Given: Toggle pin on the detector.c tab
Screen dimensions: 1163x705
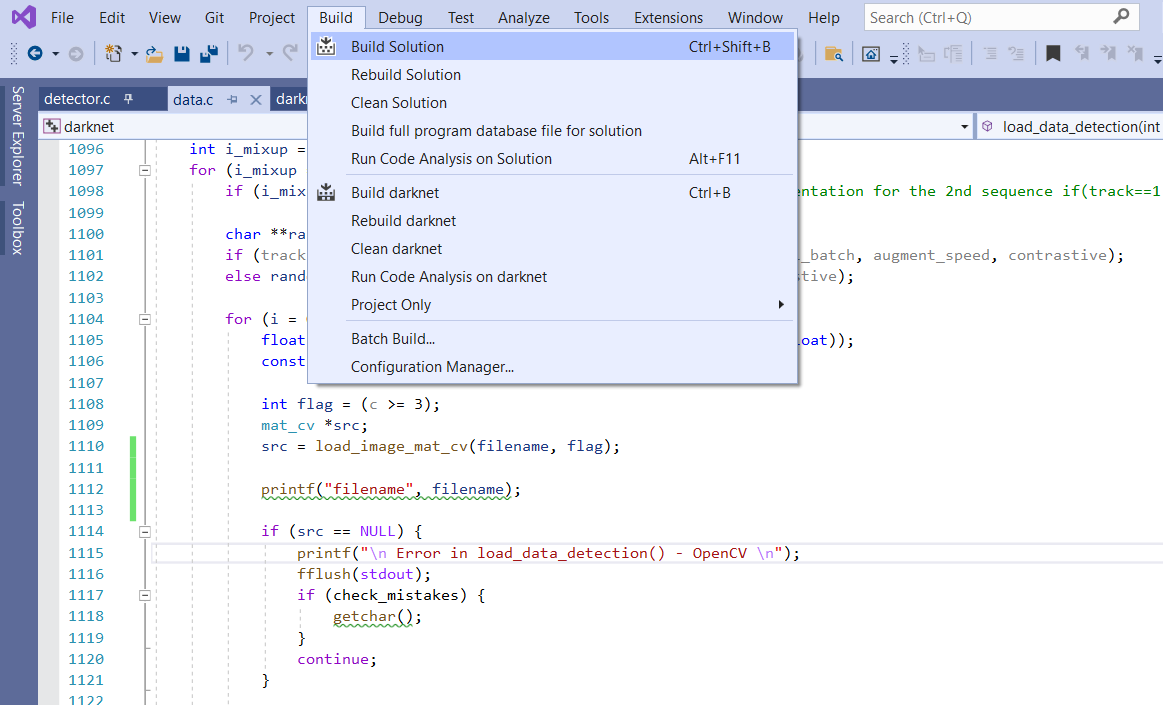Looking at the screenshot, I should point(128,99).
